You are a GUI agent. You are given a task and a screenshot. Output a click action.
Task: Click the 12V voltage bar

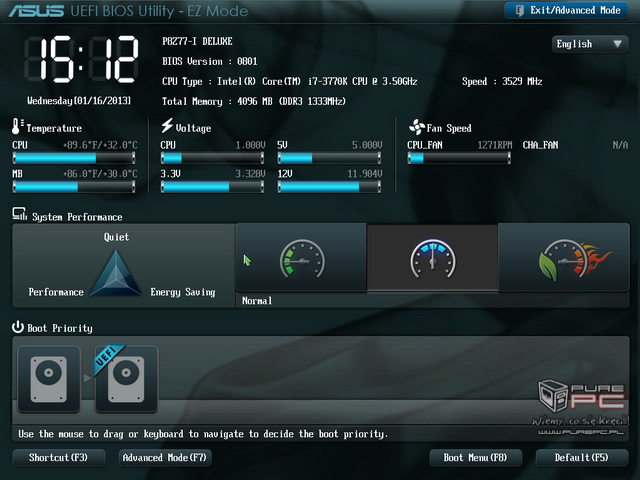point(330,186)
